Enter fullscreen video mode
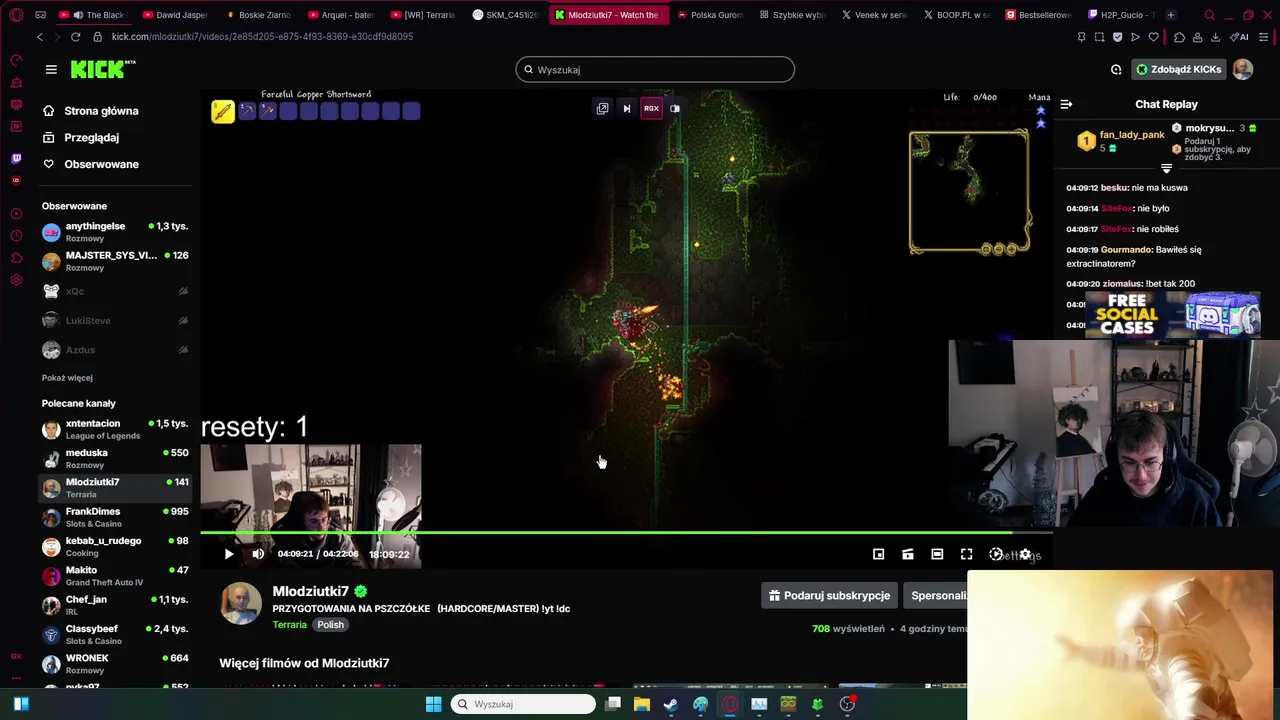1280x720 pixels. [x=966, y=554]
